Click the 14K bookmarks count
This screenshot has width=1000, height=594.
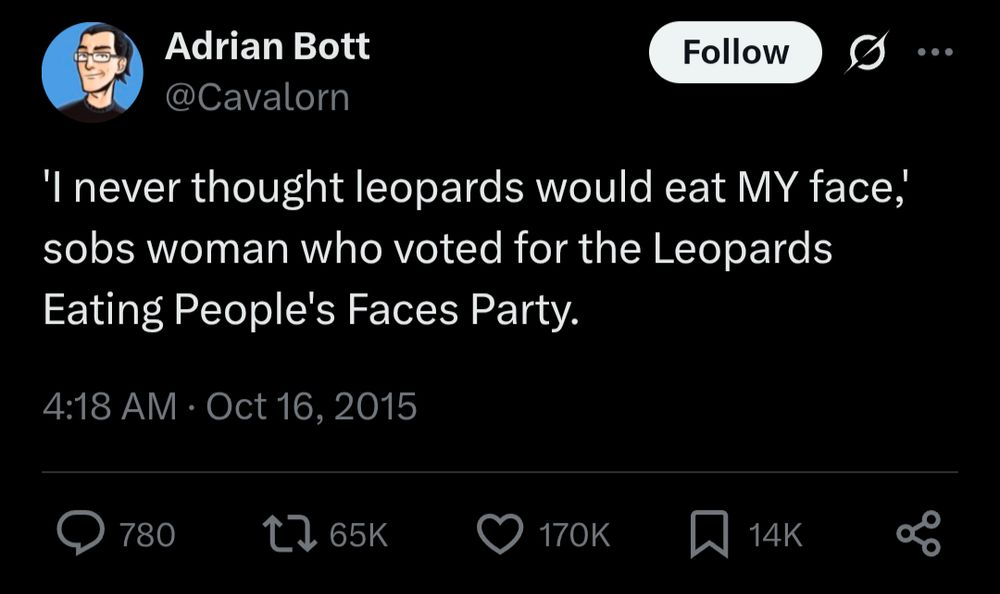point(775,536)
